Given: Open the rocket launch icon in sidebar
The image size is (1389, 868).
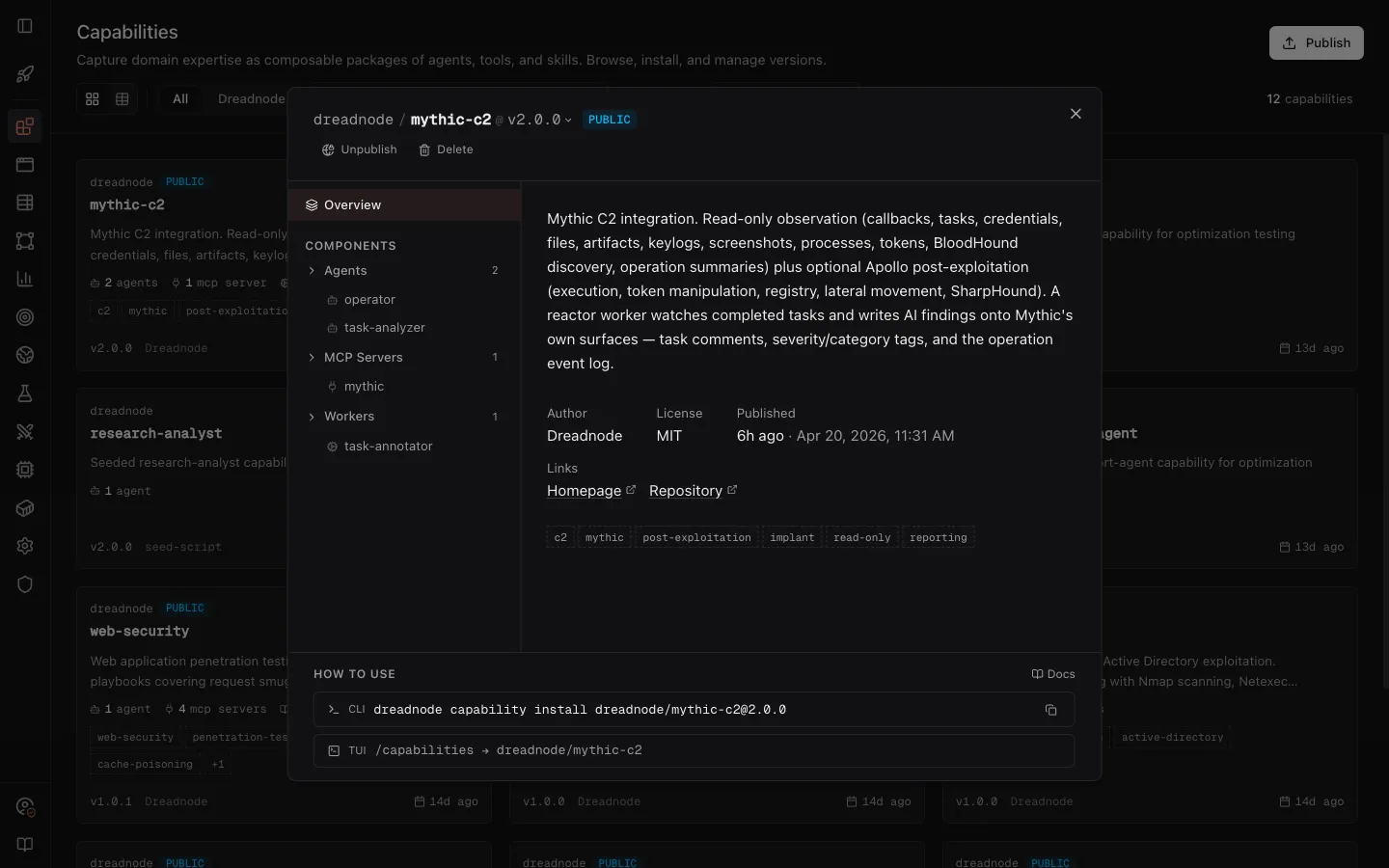Looking at the screenshot, I should [25, 74].
